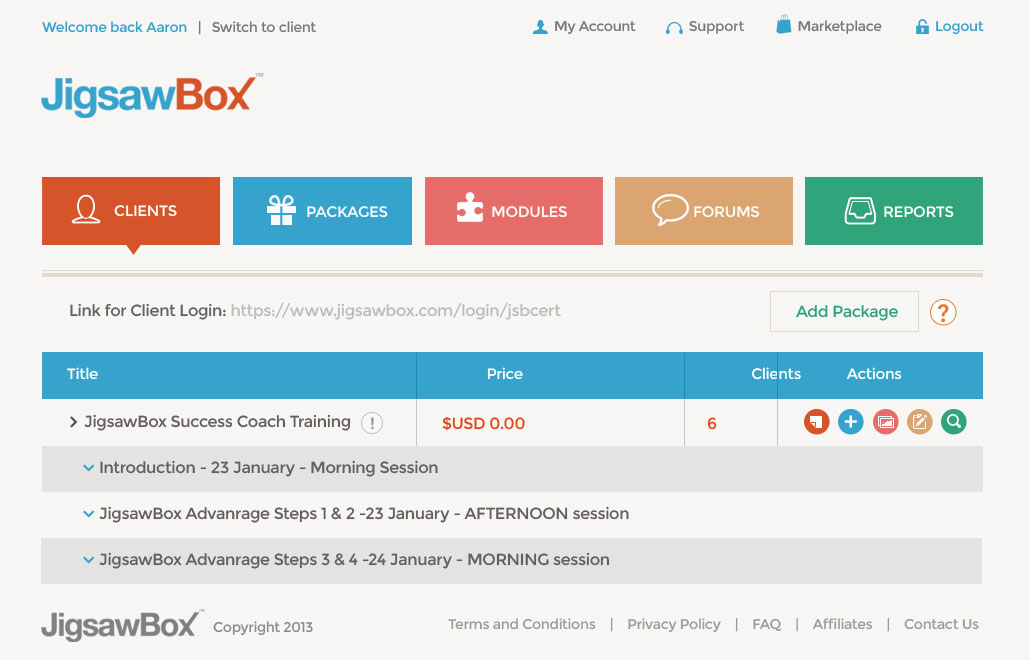Click the client login URL link
This screenshot has height=660, width=1030.
[395, 311]
